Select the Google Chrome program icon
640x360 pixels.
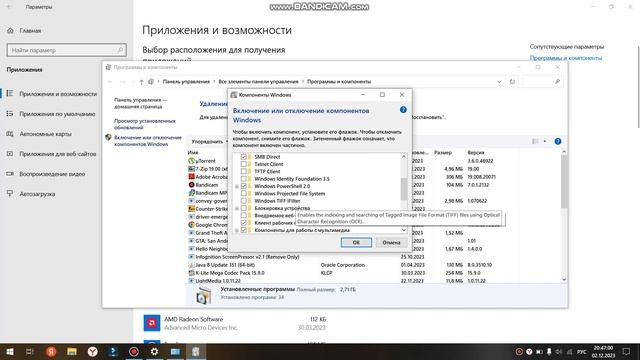click(191, 225)
